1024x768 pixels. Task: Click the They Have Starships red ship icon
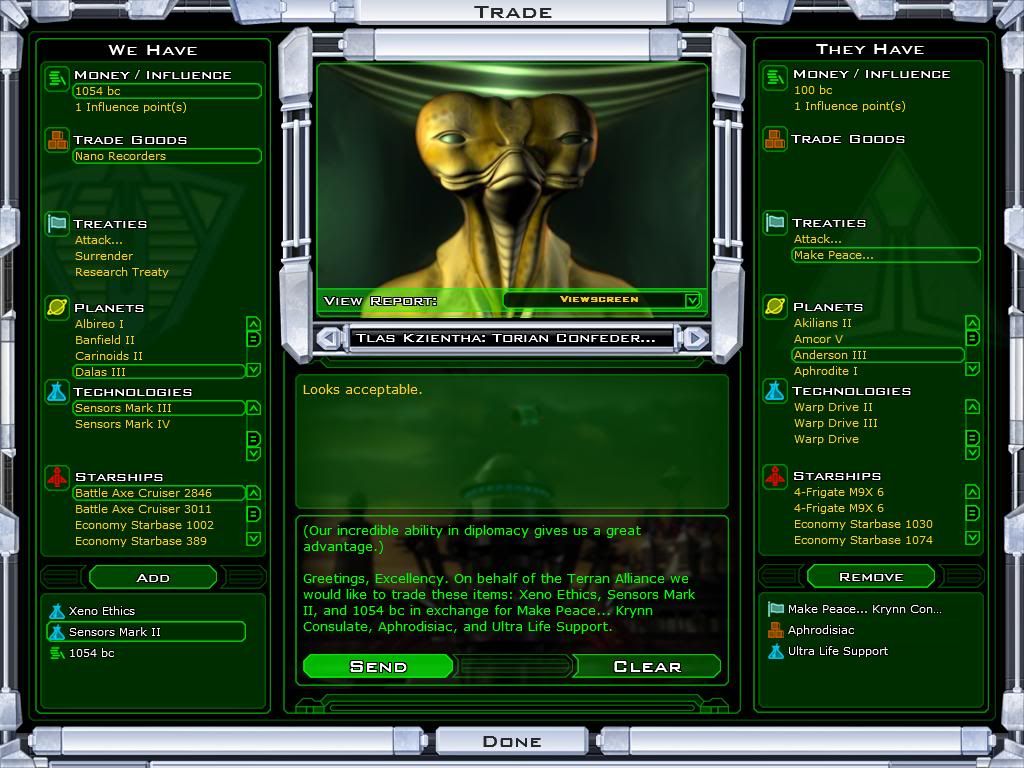point(775,476)
